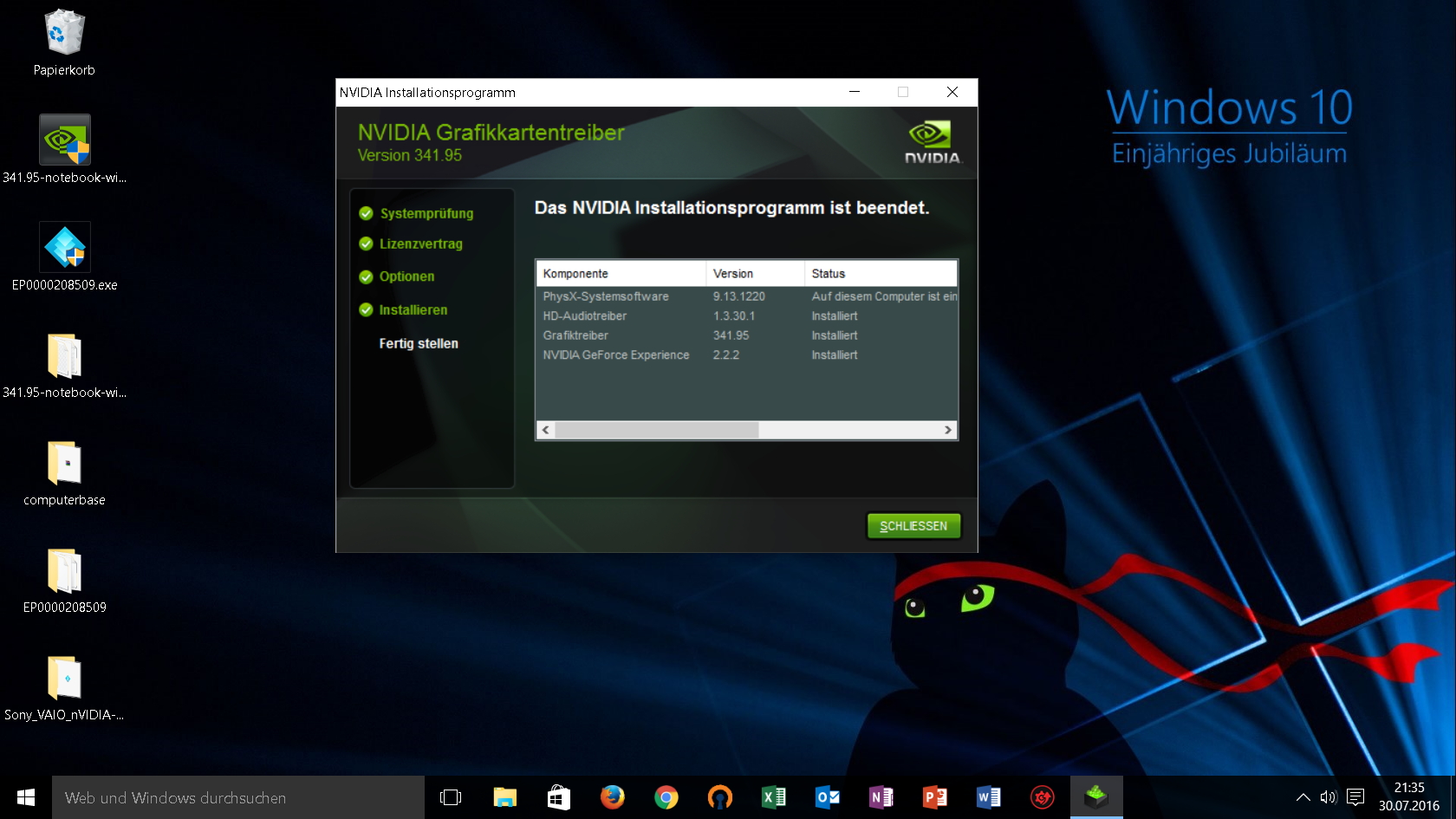1456x819 pixels.
Task: Click the scroll-right arrow of component list
Action: (947, 430)
